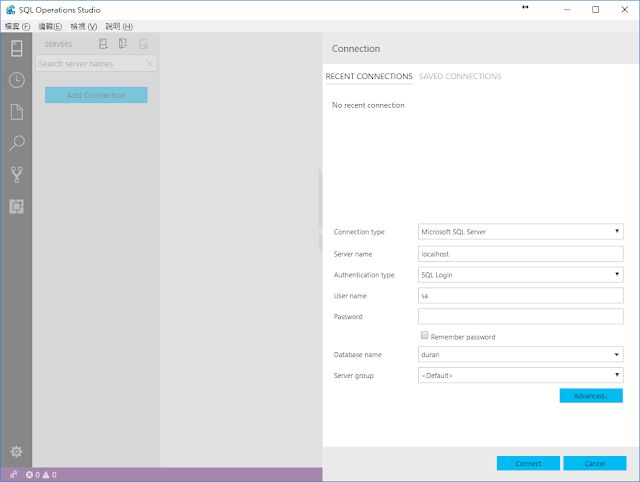Viewport: 640px width, 482px height.
Task: Click the New Connection icon in Servers header
Action: [x=103, y=44]
